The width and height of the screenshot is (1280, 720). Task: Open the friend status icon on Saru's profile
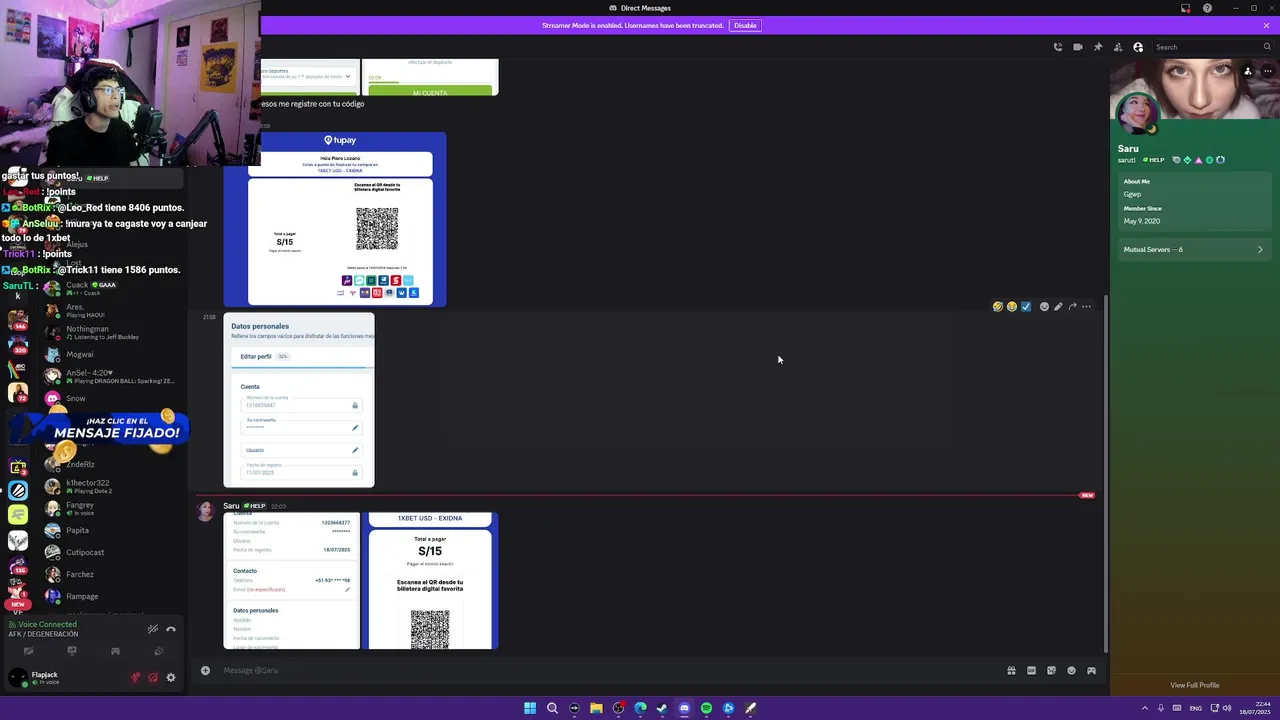pyautogui.click(x=1247, y=71)
